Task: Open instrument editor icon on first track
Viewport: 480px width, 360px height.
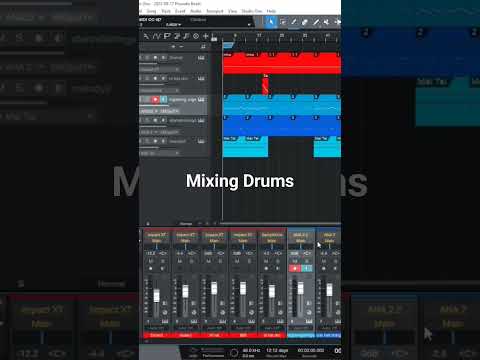Action: (x=201, y=58)
